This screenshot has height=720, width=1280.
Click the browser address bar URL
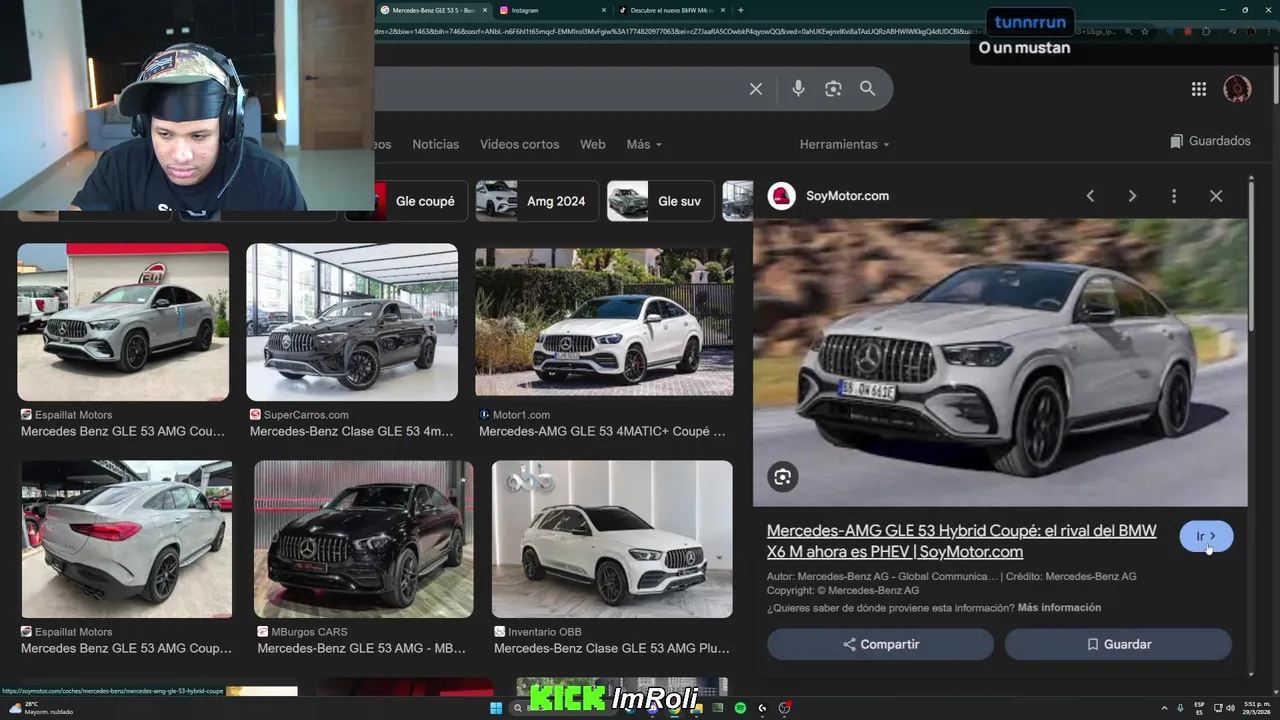(x=680, y=32)
